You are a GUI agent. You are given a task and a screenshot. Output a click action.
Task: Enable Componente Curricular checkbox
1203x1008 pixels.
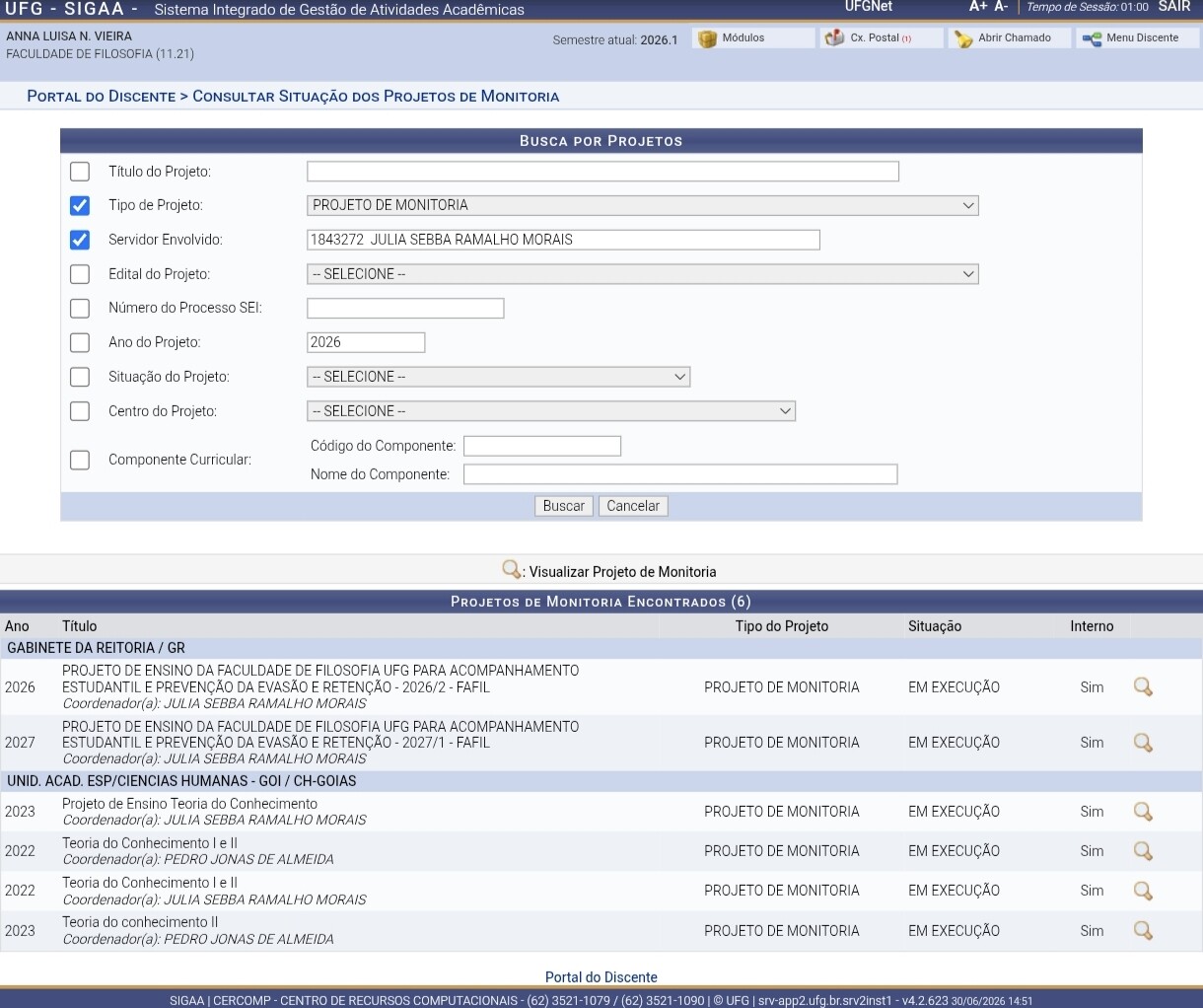pos(80,460)
